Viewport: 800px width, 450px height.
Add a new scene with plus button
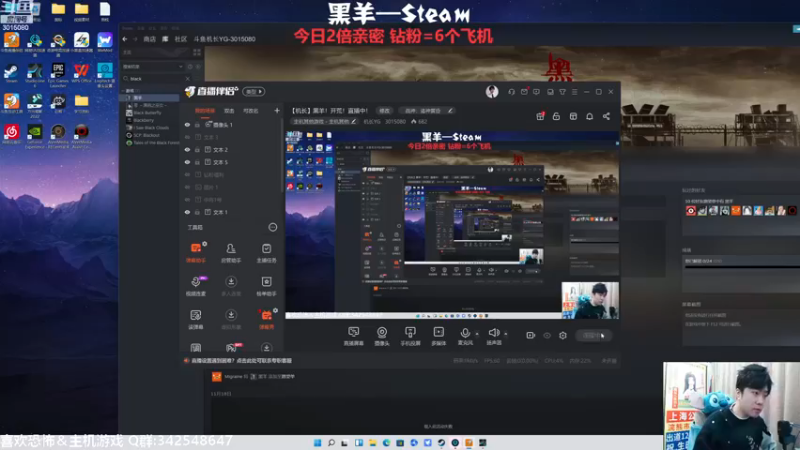coord(277,111)
